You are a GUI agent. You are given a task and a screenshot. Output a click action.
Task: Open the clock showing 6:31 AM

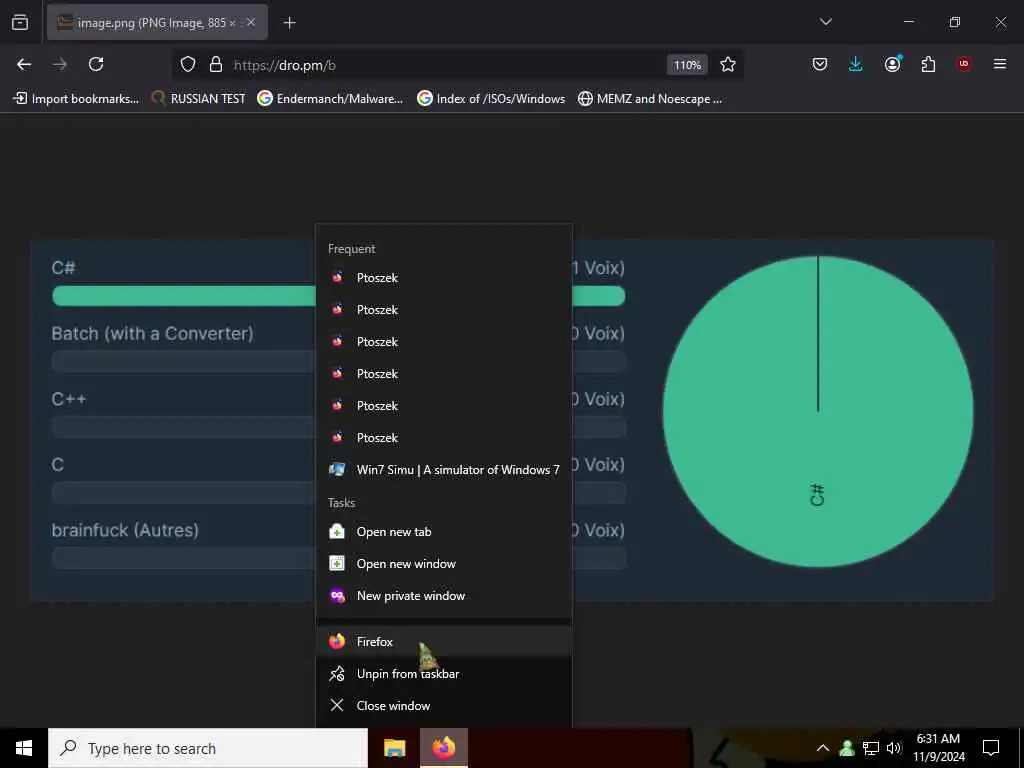(x=938, y=748)
